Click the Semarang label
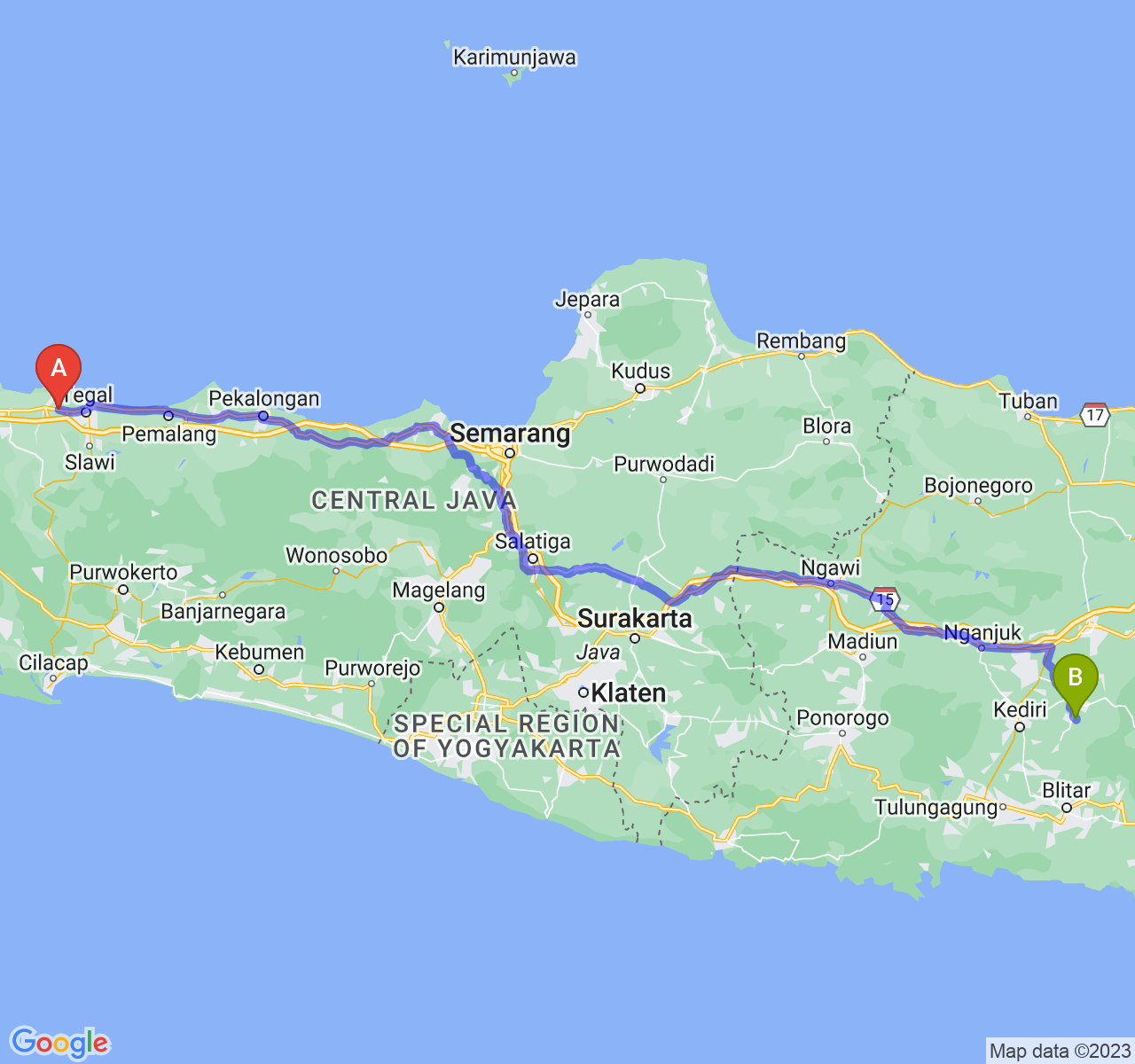1135x1064 pixels. coord(511,434)
